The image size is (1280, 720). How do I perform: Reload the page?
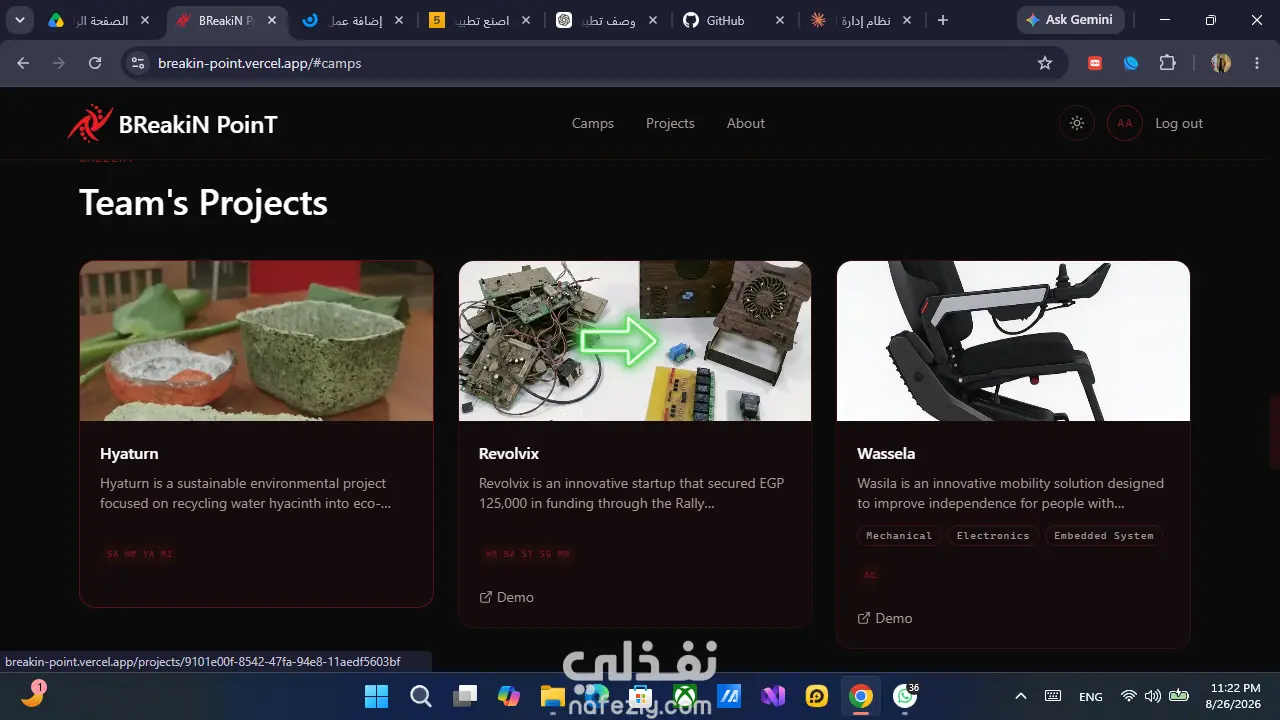tap(95, 63)
